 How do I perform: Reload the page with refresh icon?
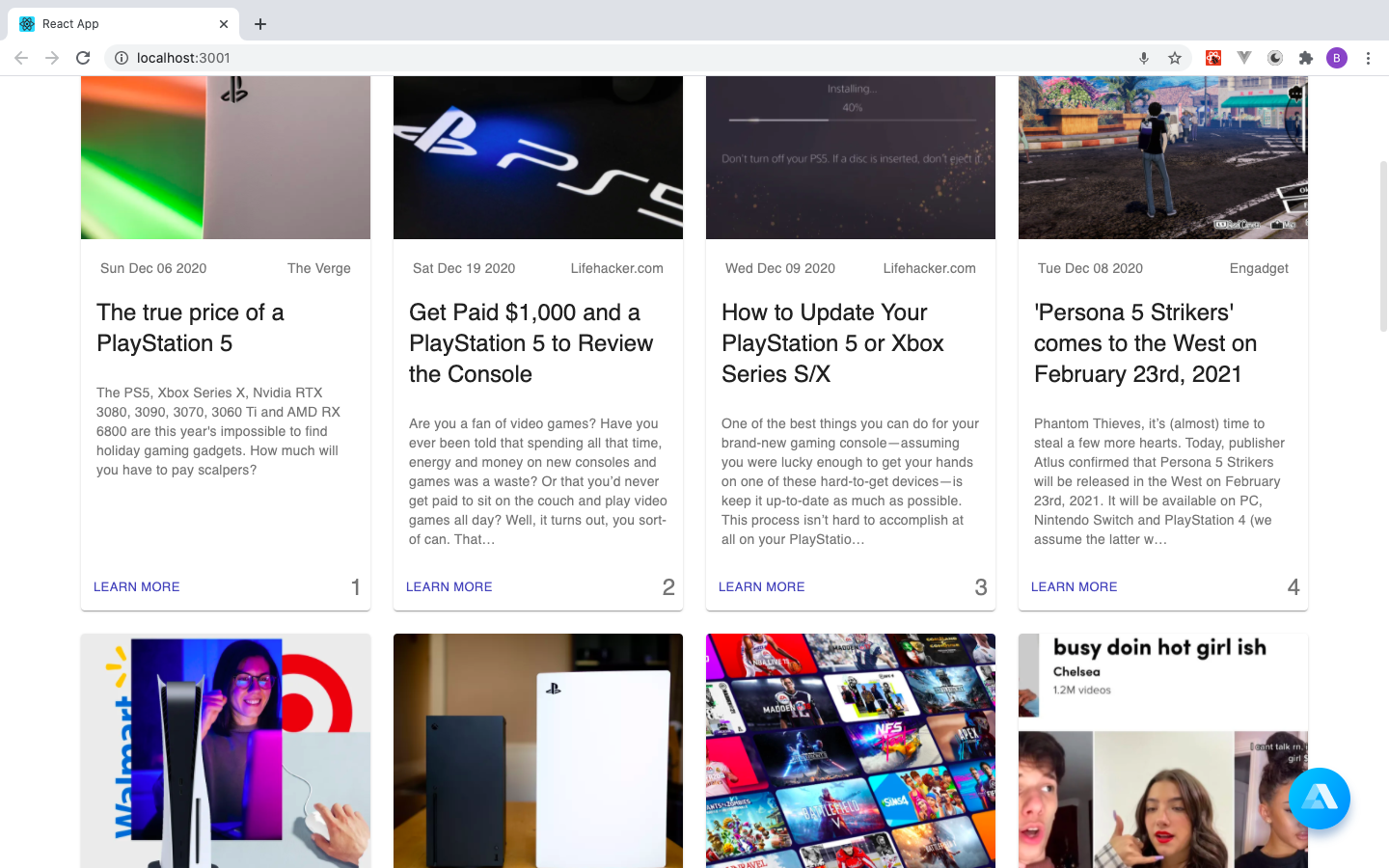point(83,58)
